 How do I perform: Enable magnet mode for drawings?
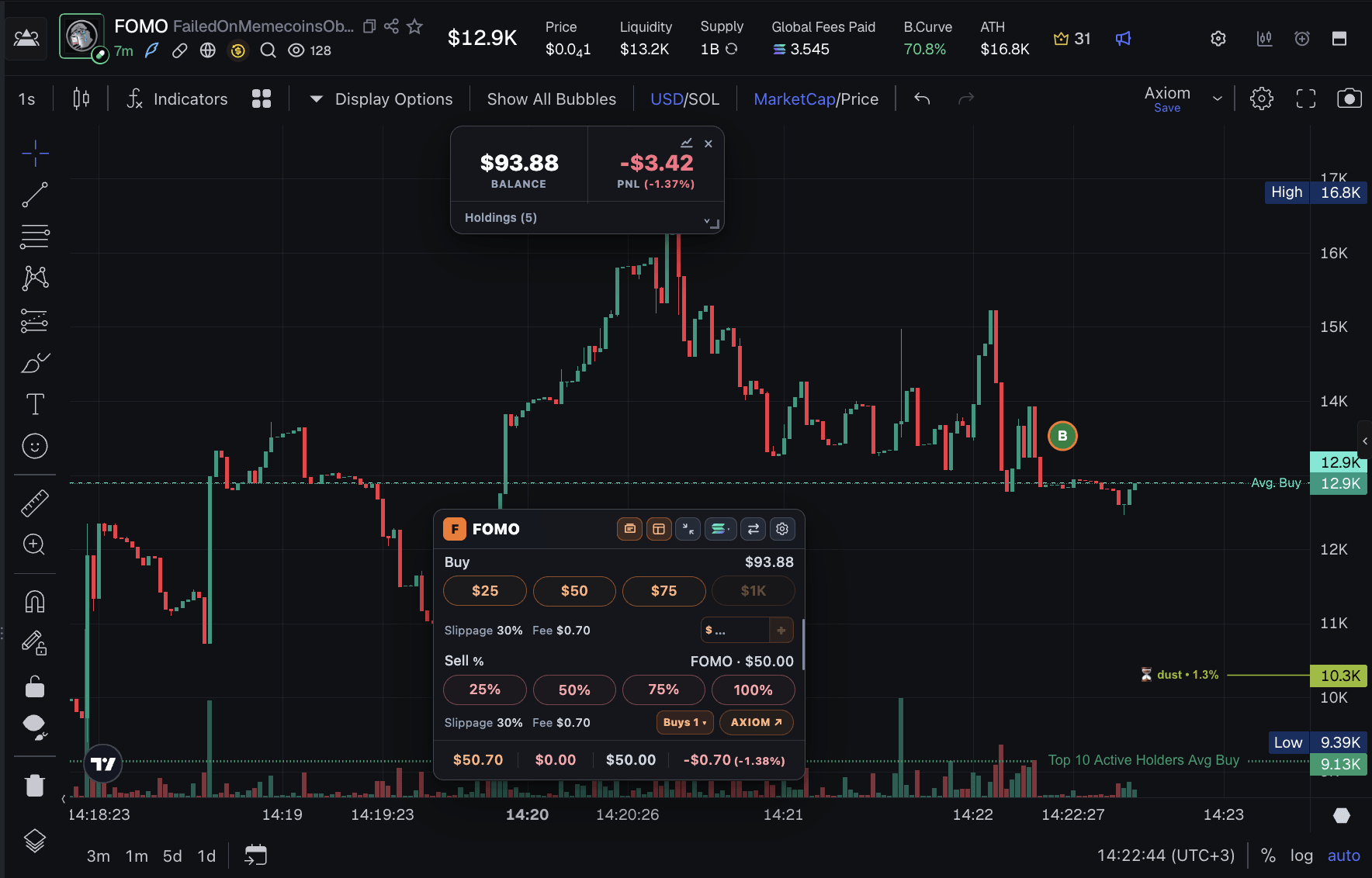35,601
